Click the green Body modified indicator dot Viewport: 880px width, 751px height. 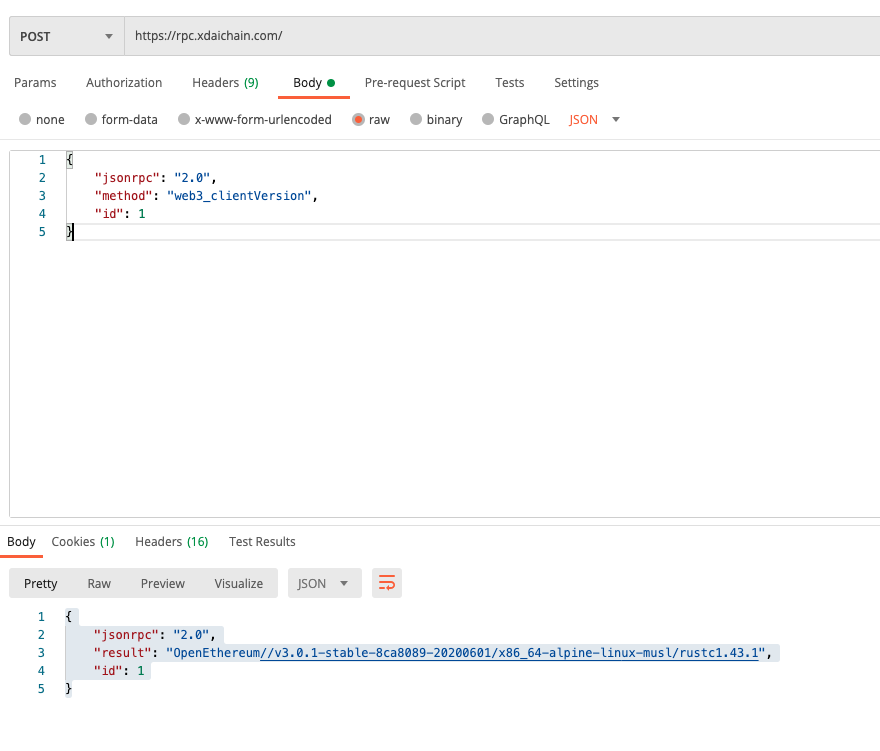[331, 83]
